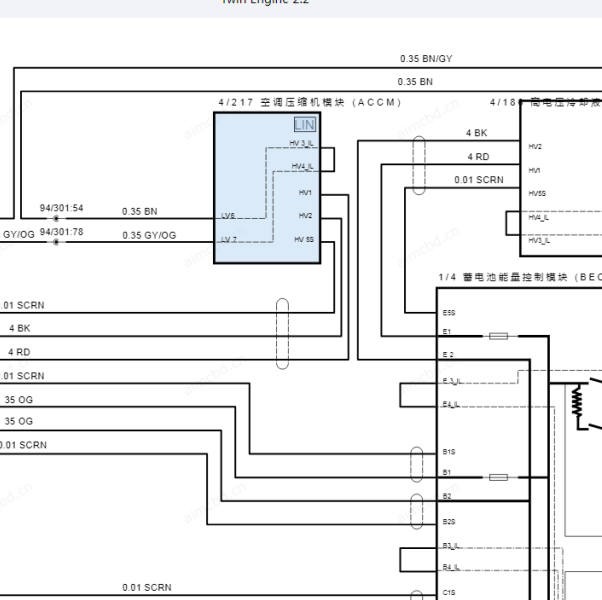Click the HV 5S pin on the ACCM module

pyautogui.click(x=303, y=239)
